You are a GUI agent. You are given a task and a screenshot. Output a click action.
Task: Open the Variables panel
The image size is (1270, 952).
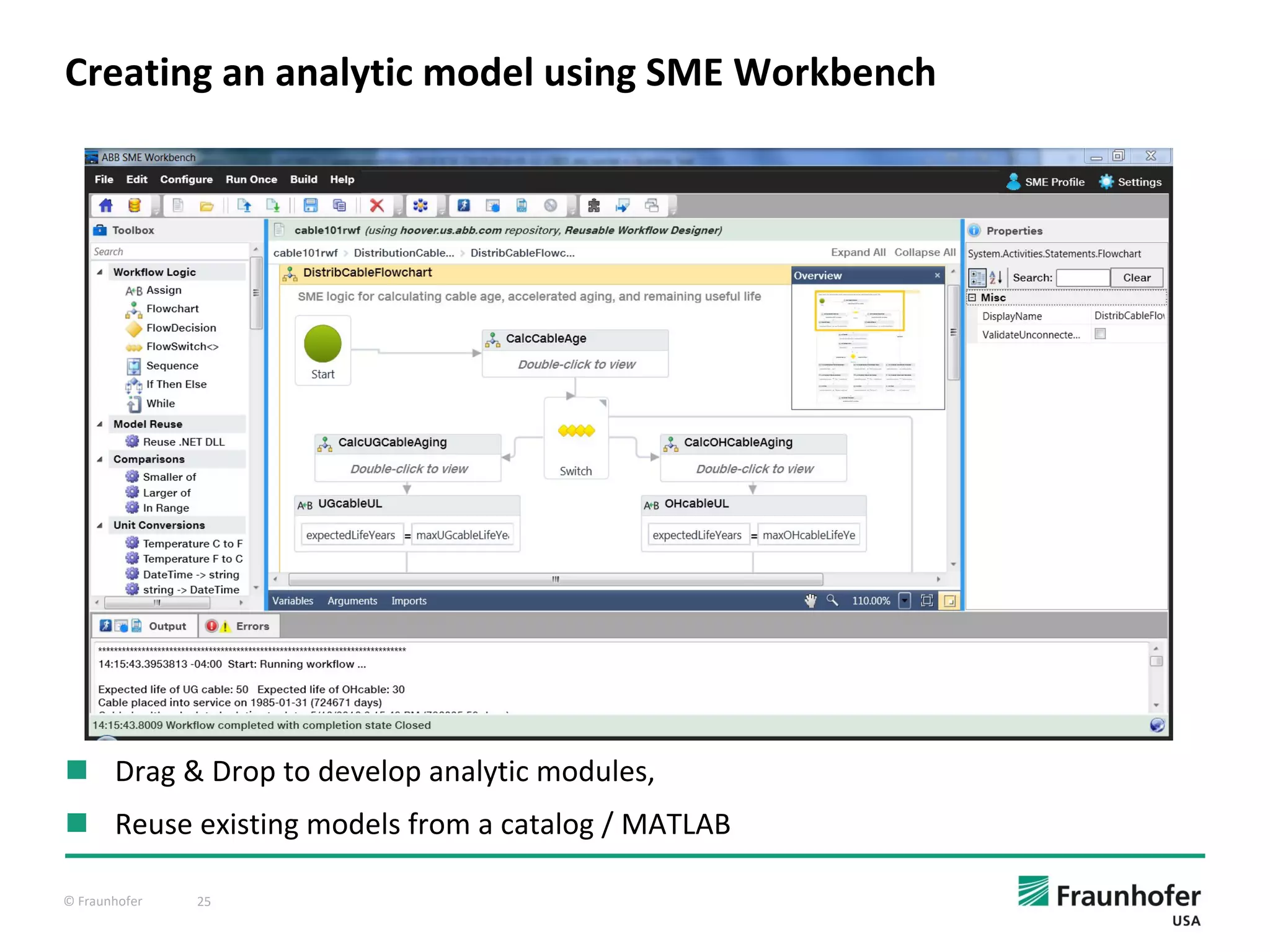click(x=293, y=601)
